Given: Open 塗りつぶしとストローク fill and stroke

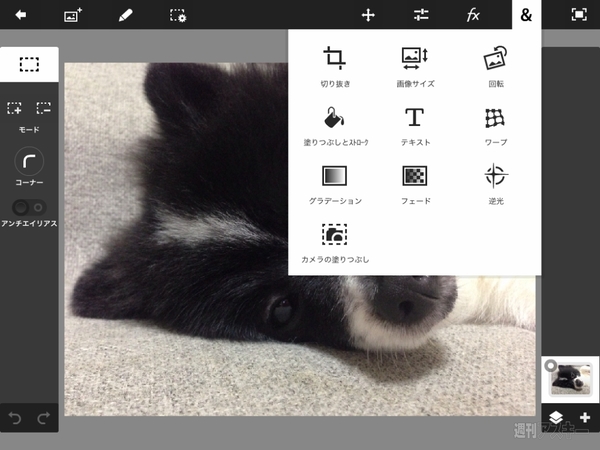Looking at the screenshot, I should pyautogui.click(x=335, y=126).
